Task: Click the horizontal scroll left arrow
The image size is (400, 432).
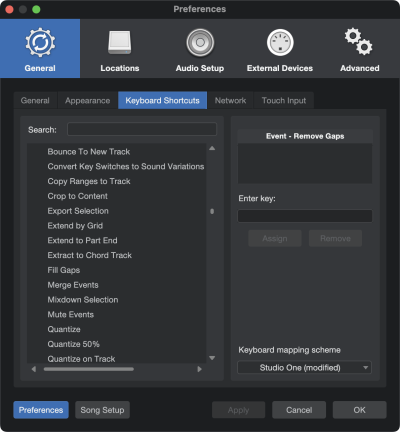Action: pos(34,369)
